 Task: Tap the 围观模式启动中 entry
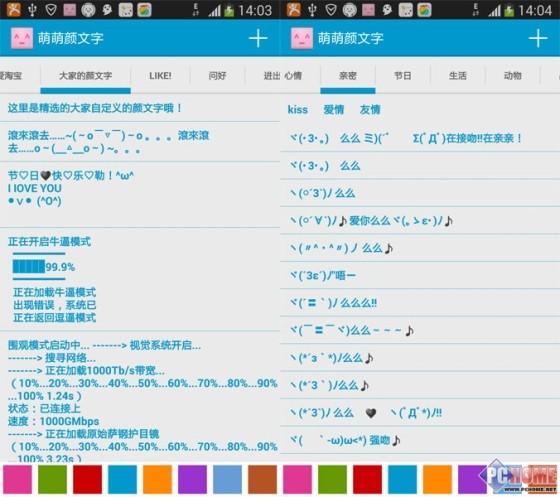140,397
